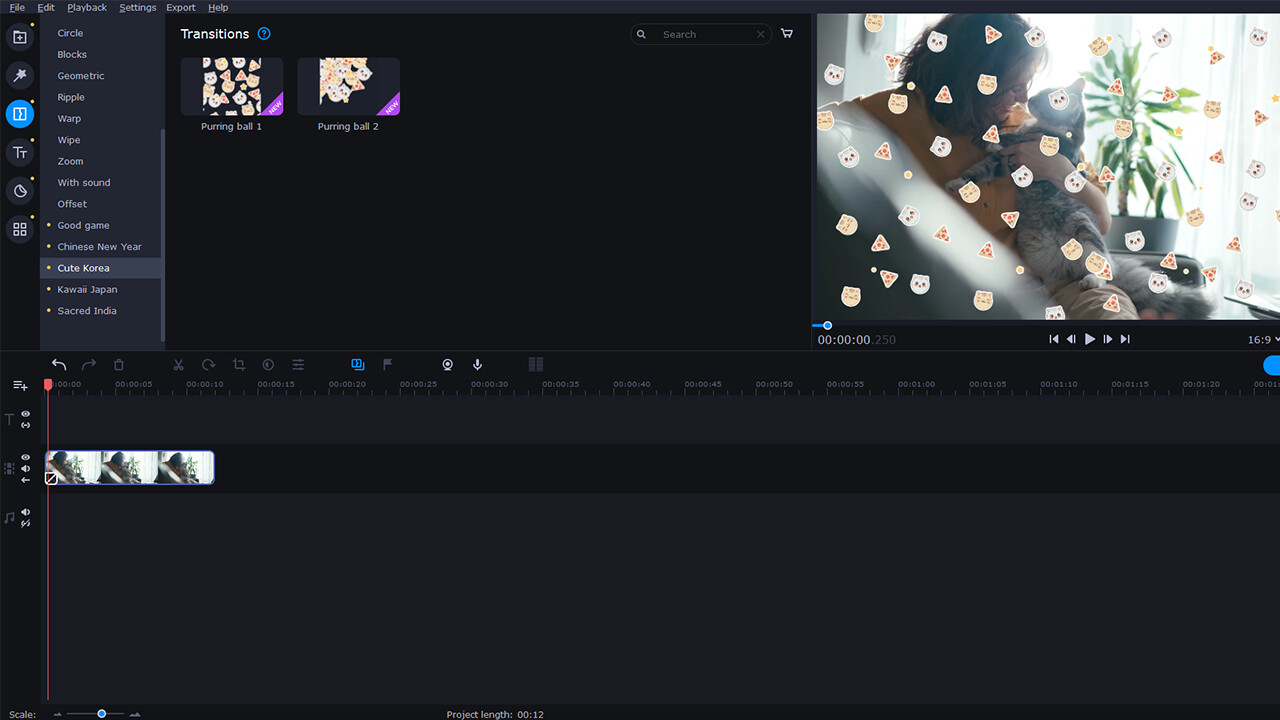The width and height of the screenshot is (1280, 720).
Task: Select the Purring ball 2 transition thumbnail
Action: [348, 86]
